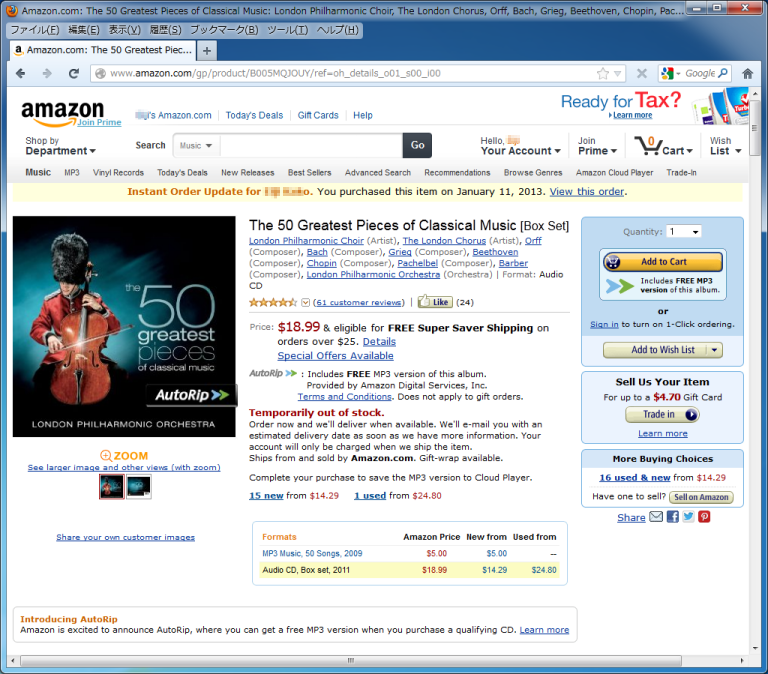Open the ZOOM magnifier on album cover

124,456
